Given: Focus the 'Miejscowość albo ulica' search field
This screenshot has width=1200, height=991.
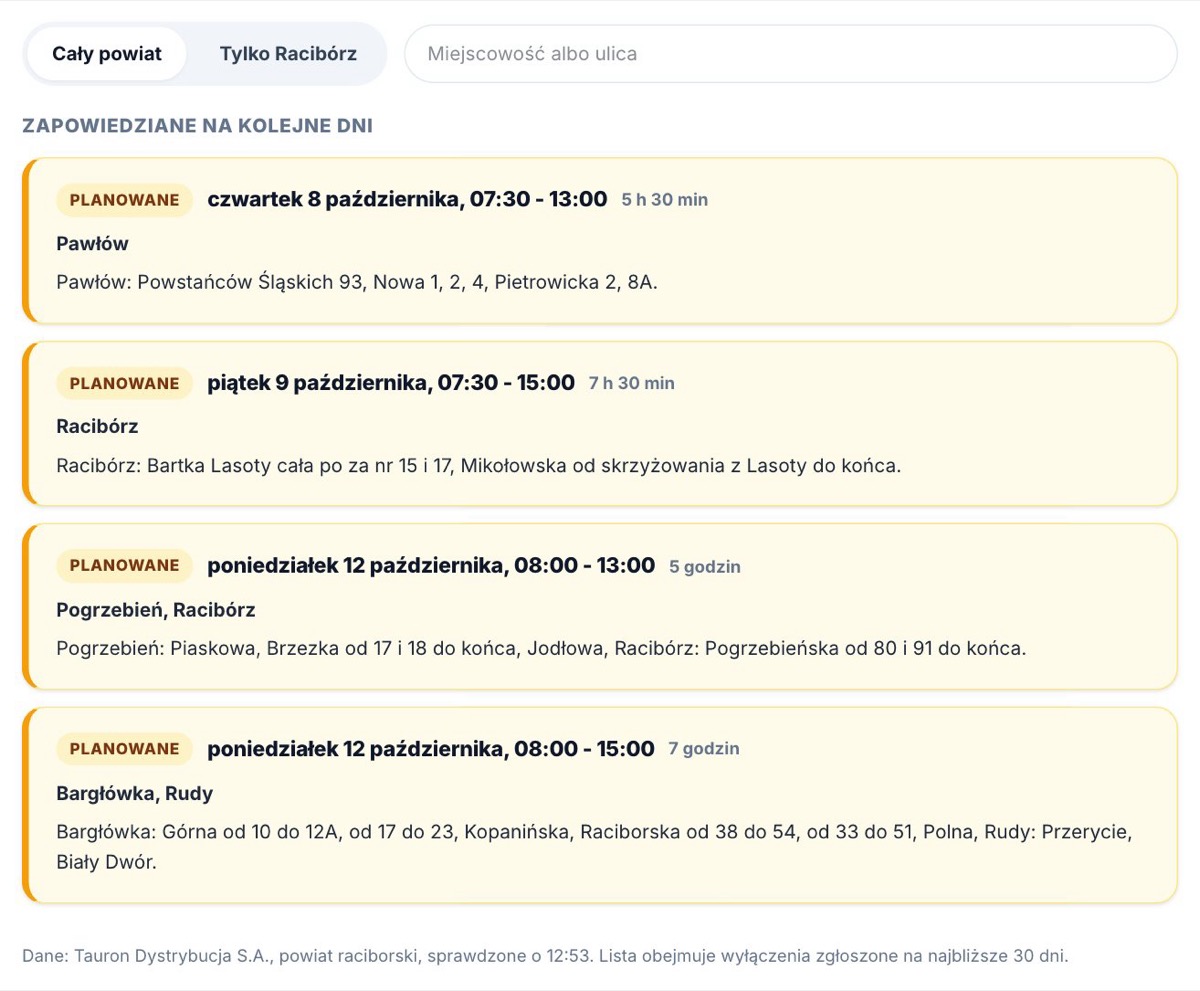Looking at the screenshot, I should click(790, 54).
